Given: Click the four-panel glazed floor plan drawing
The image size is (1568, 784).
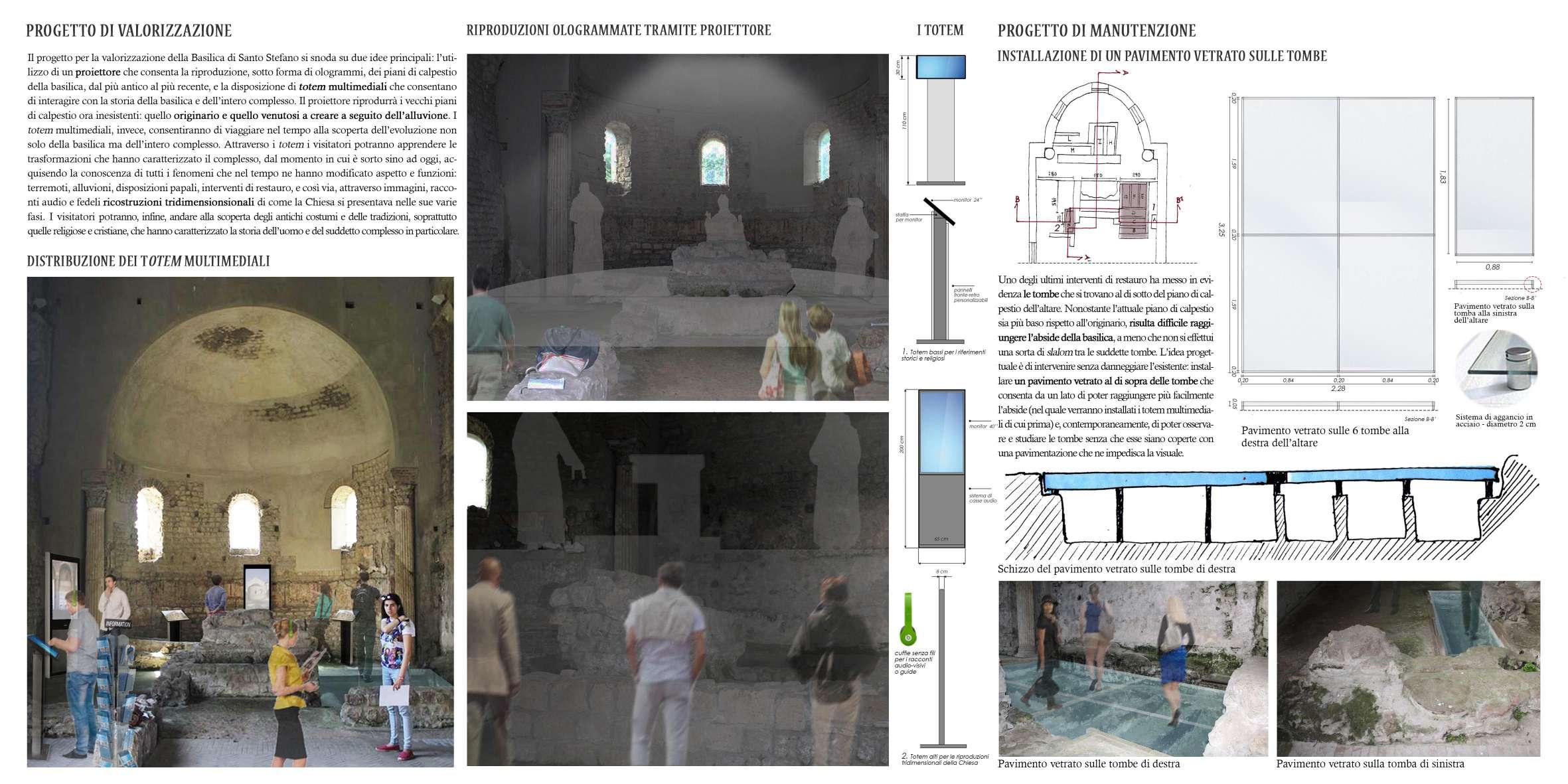Looking at the screenshot, I should (x=1338, y=235).
